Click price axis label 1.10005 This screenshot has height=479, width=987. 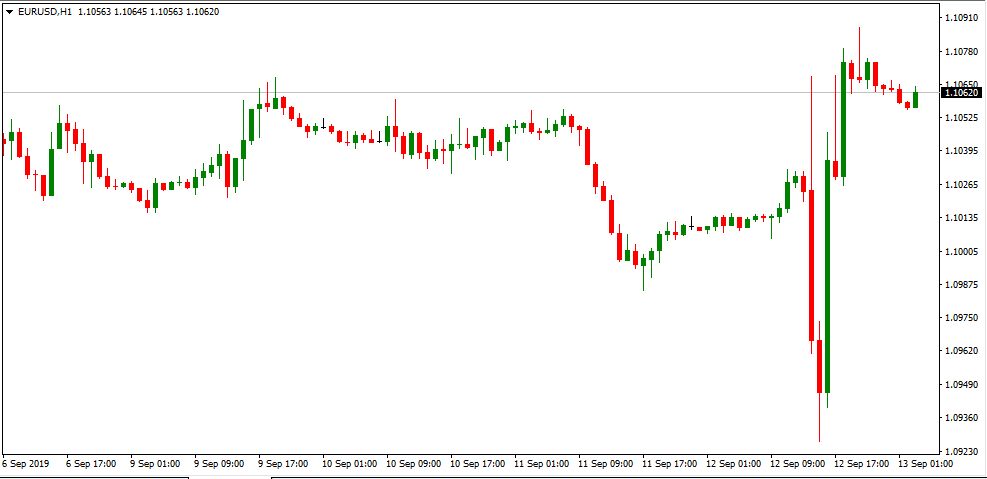pos(961,252)
